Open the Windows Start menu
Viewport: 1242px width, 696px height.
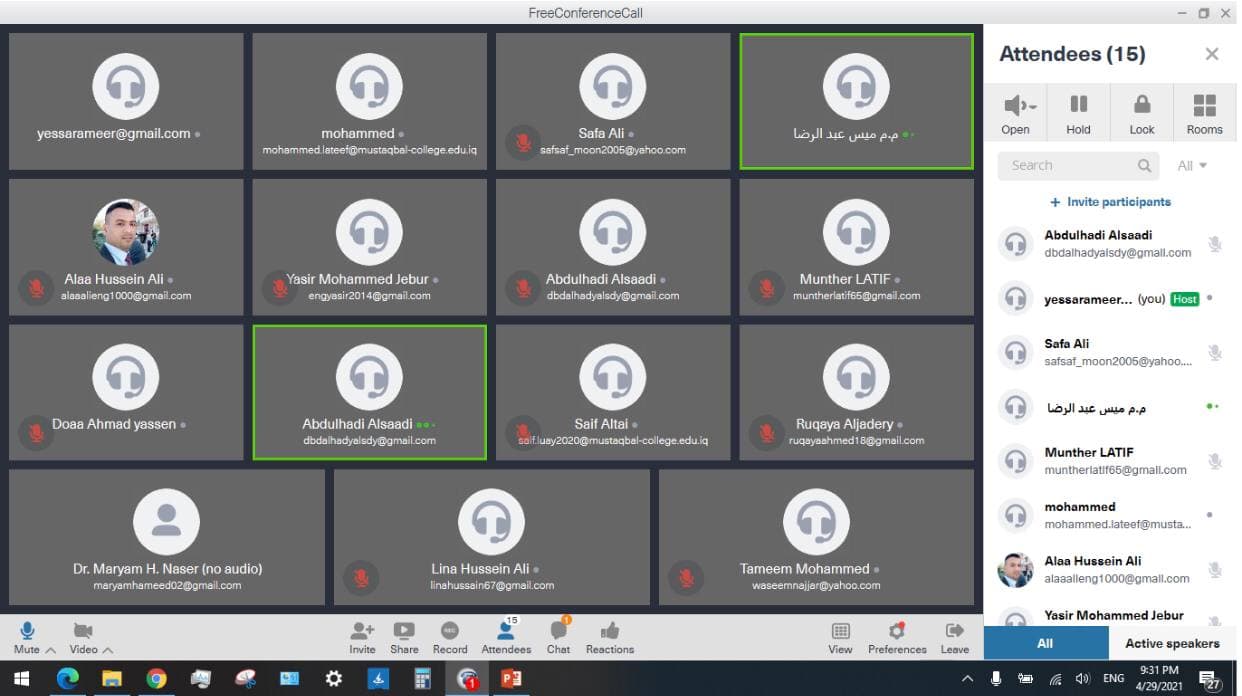tap(21, 679)
